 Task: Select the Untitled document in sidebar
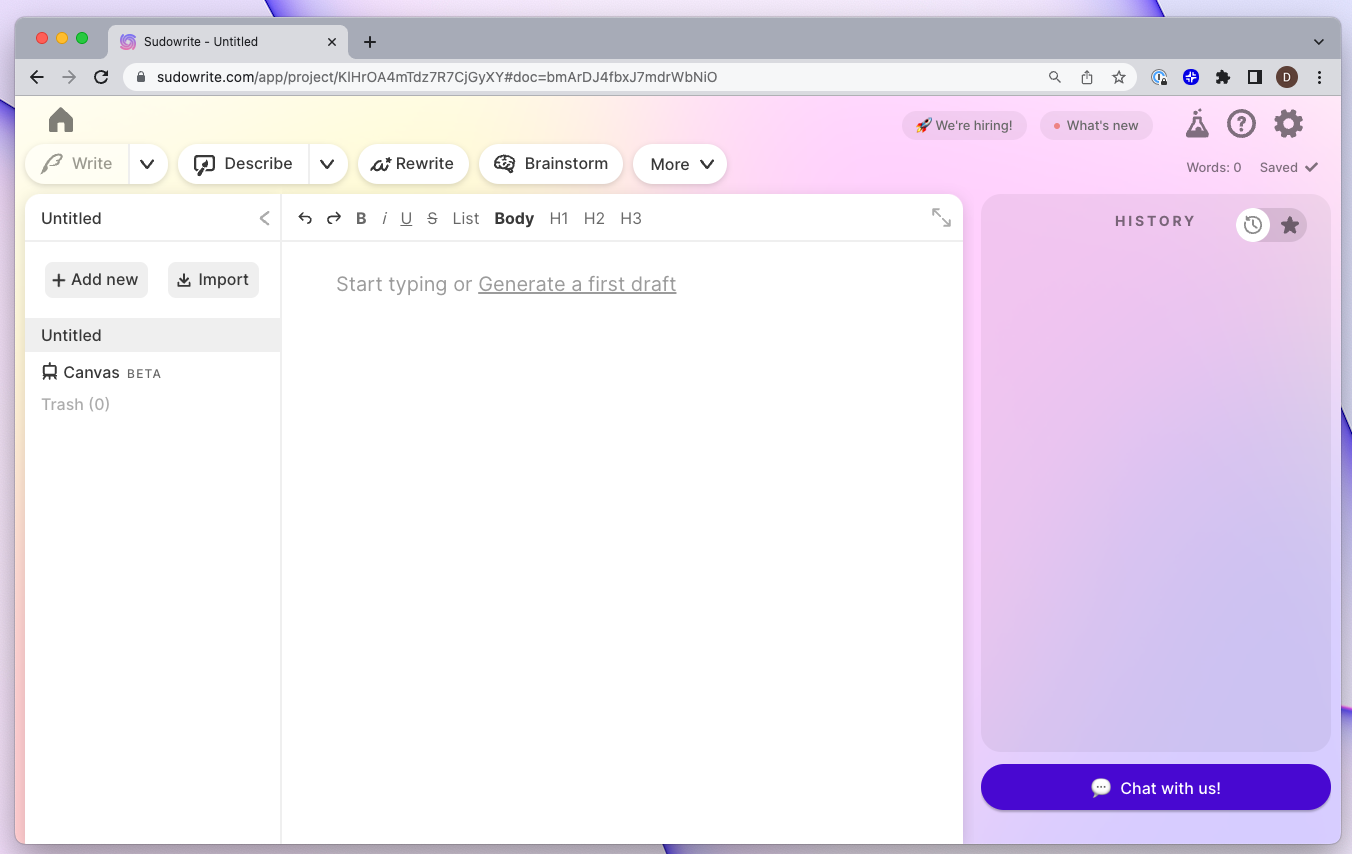point(153,335)
